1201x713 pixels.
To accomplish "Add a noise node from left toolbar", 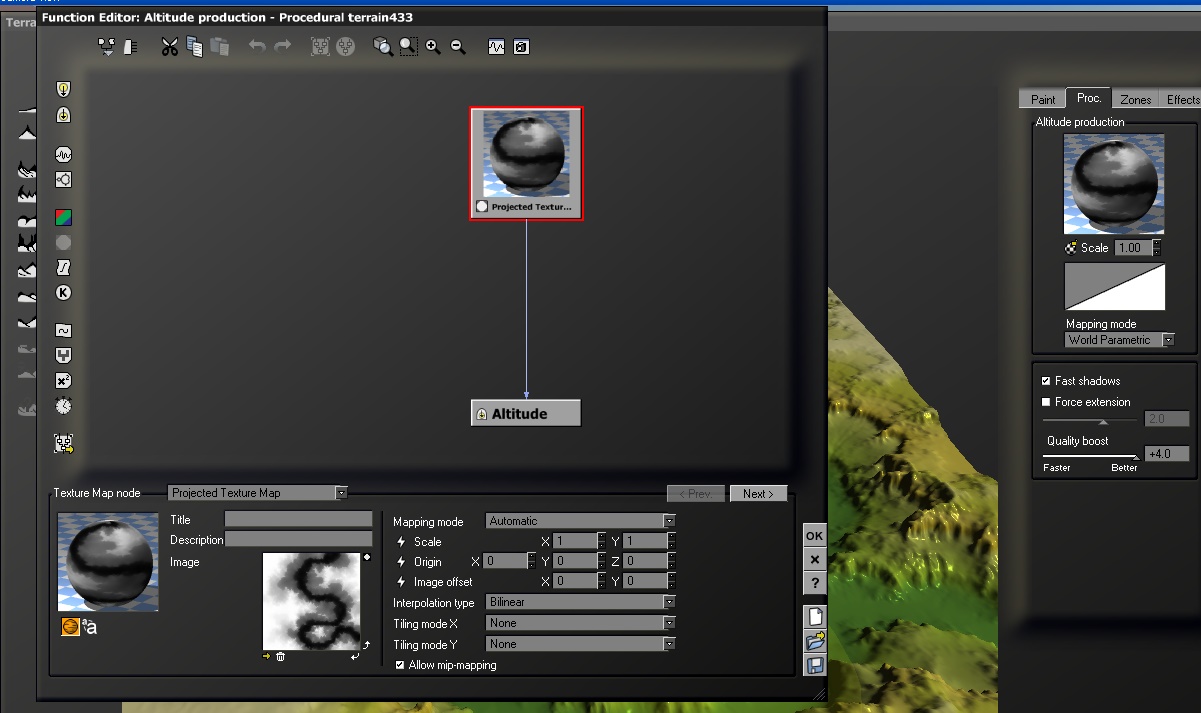I will pyautogui.click(x=64, y=155).
